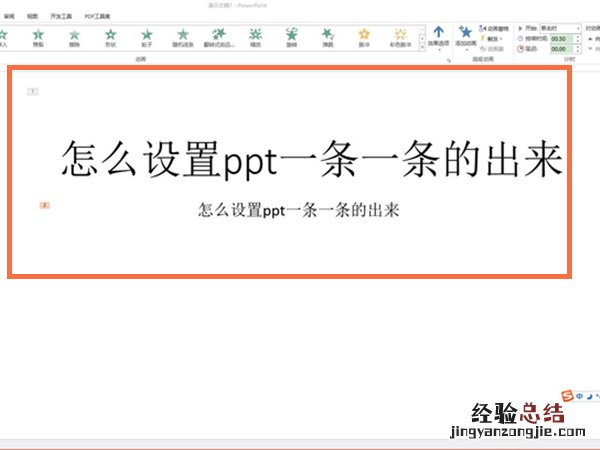Select the 弹跳 (Bounce) animation effect
Screen dimensions: 600x450
328,38
